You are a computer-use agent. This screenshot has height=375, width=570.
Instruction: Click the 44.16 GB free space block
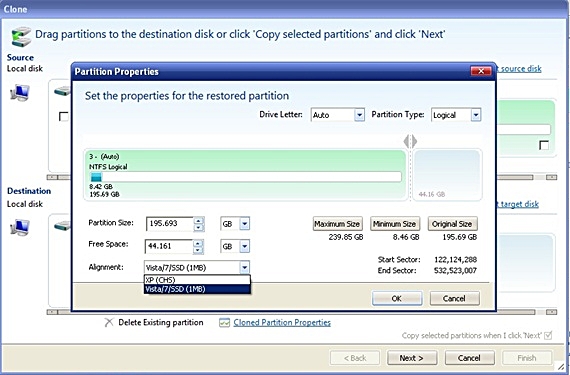(x=448, y=175)
